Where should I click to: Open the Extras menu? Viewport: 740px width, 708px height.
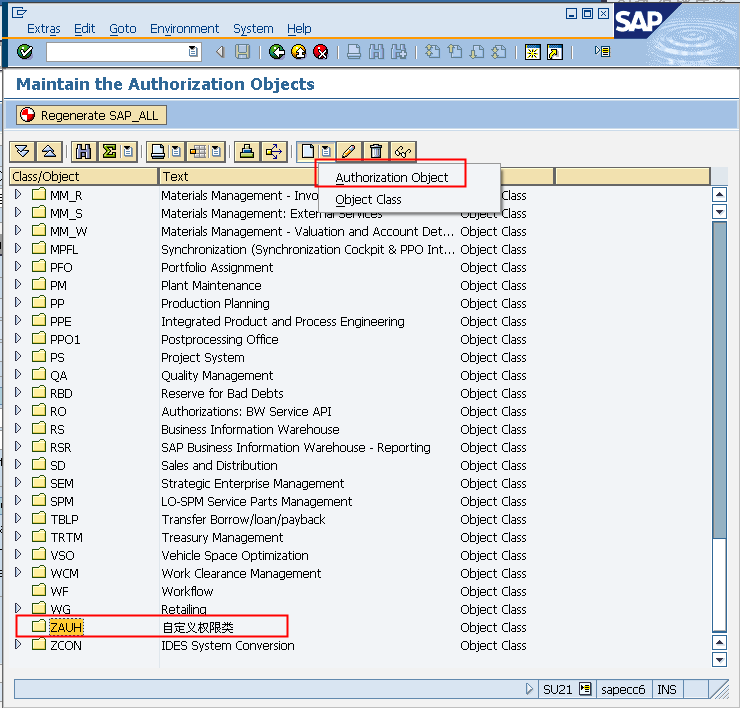tap(43, 29)
